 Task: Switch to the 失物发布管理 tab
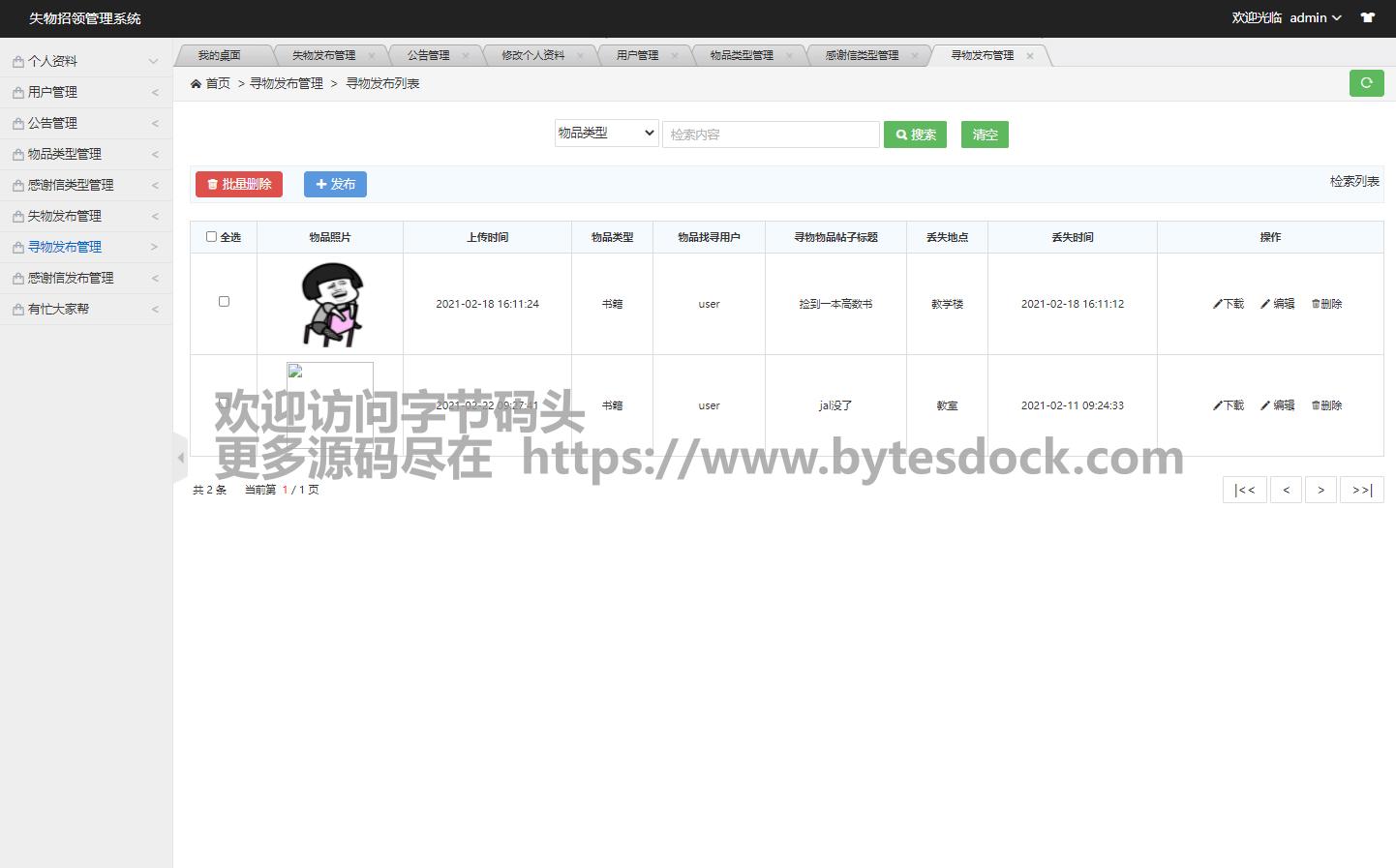pos(323,56)
